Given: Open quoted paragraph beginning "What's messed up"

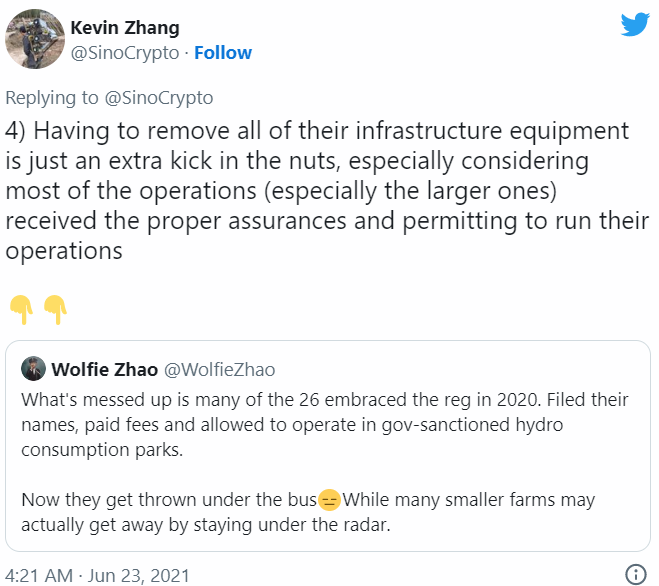Looking at the screenshot, I should point(325,424).
